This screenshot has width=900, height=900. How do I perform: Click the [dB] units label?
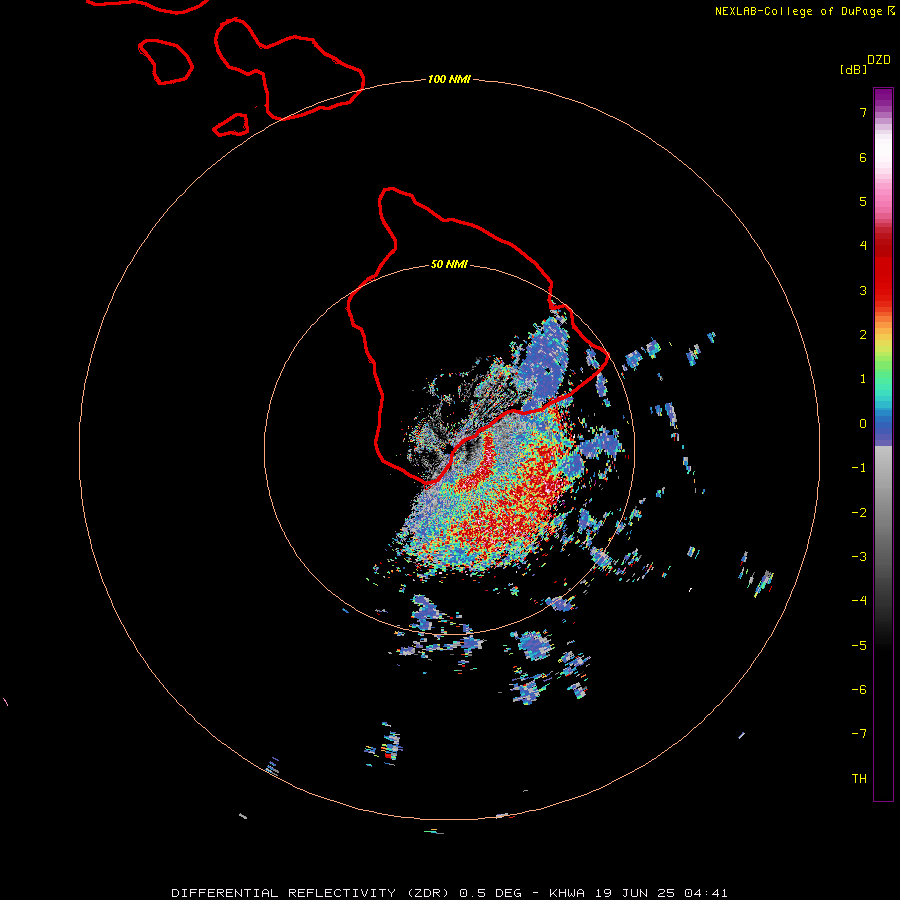tap(853, 69)
